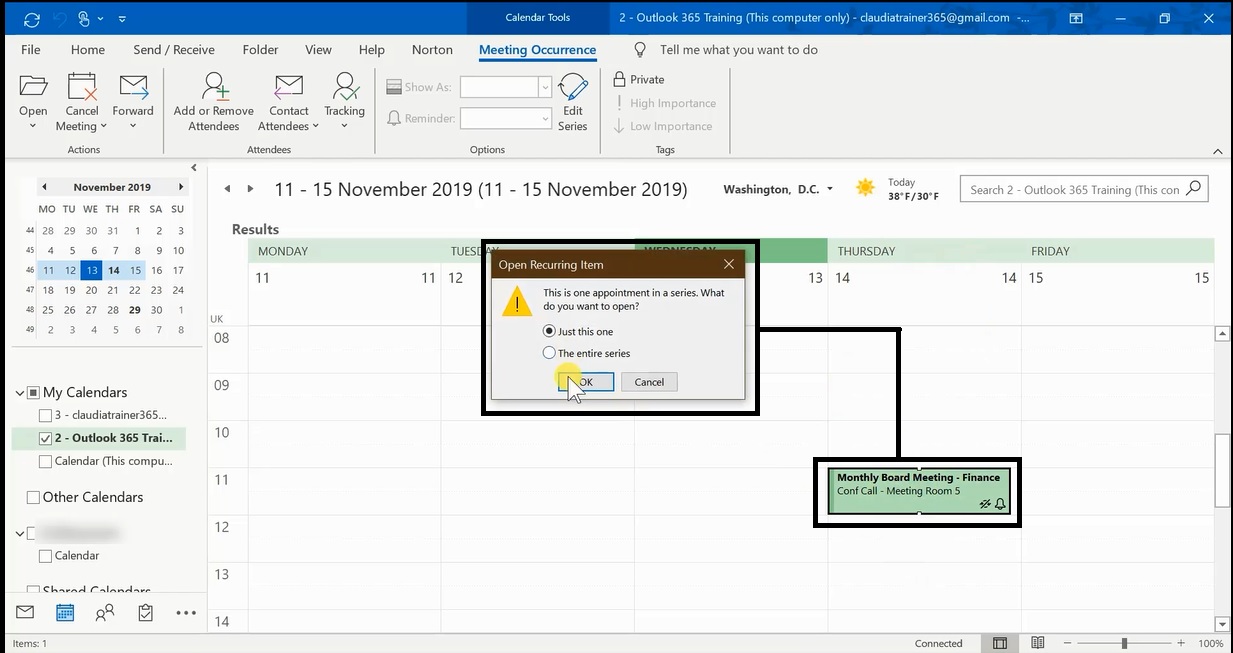Click zoom in plus button
1233x653 pixels.
point(1182,643)
